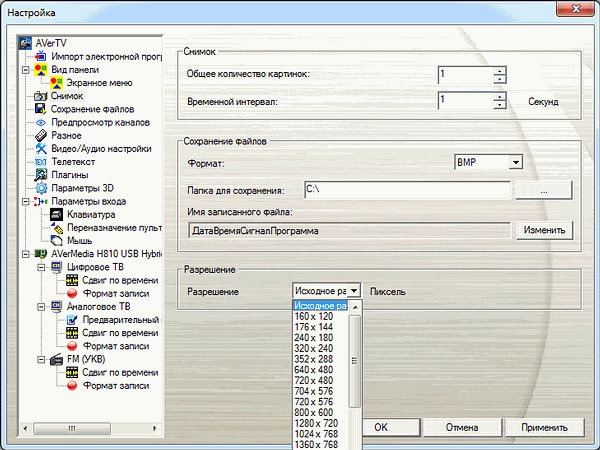Viewport: 600px width, 450px height.
Task: Click the Общее количество картинок value field
Action: click(466, 75)
